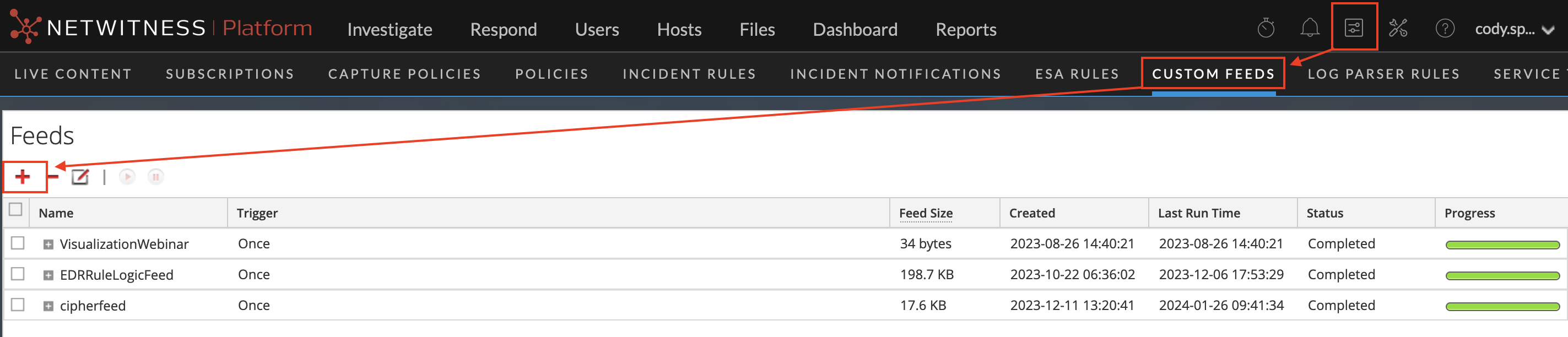Add a new feed with plus icon
The height and width of the screenshot is (337, 1568).
click(23, 177)
